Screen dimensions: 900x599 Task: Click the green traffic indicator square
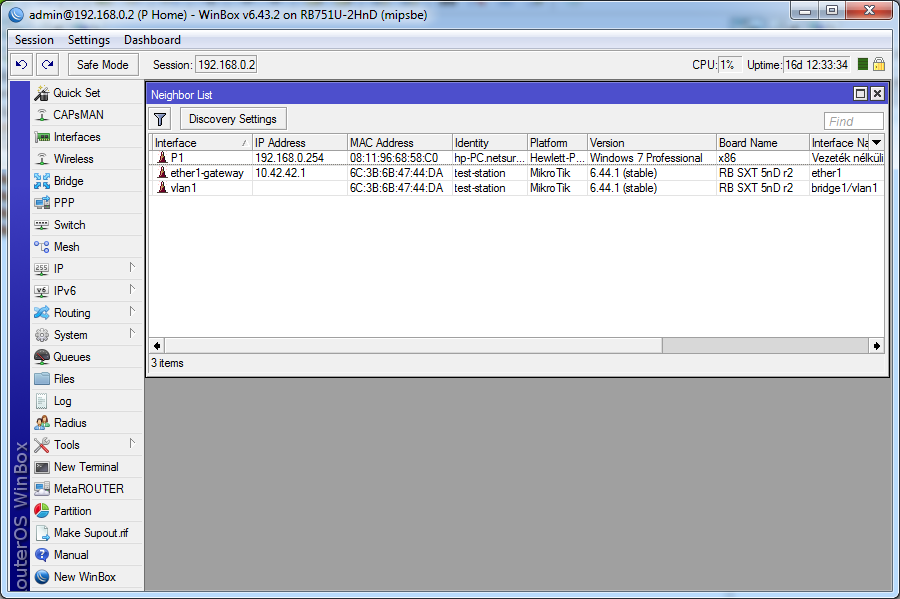pos(863,64)
